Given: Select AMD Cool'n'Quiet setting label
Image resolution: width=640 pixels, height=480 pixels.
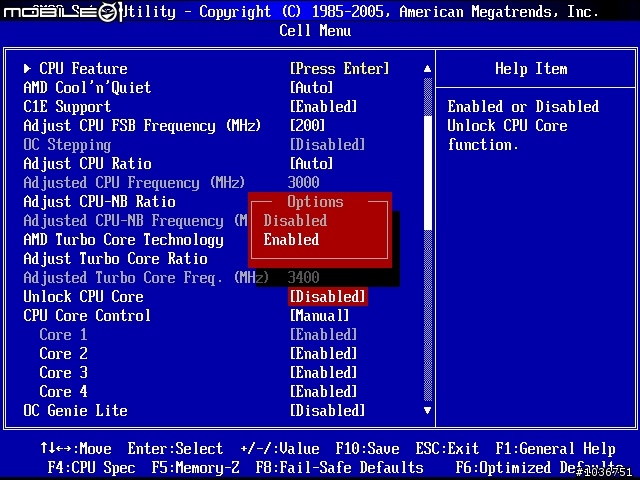Looking at the screenshot, I should (x=87, y=87).
